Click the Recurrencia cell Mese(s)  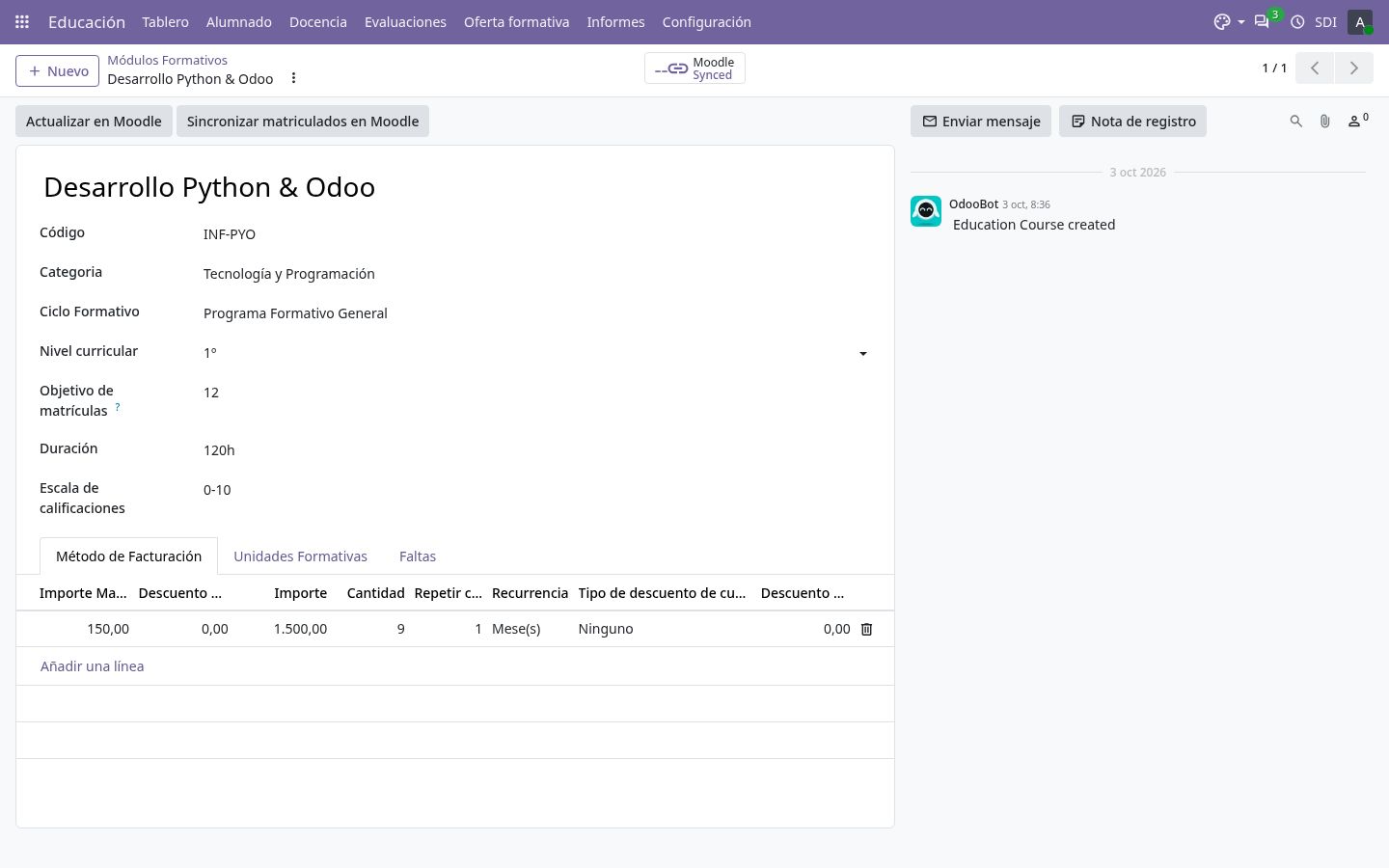click(x=531, y=629)
